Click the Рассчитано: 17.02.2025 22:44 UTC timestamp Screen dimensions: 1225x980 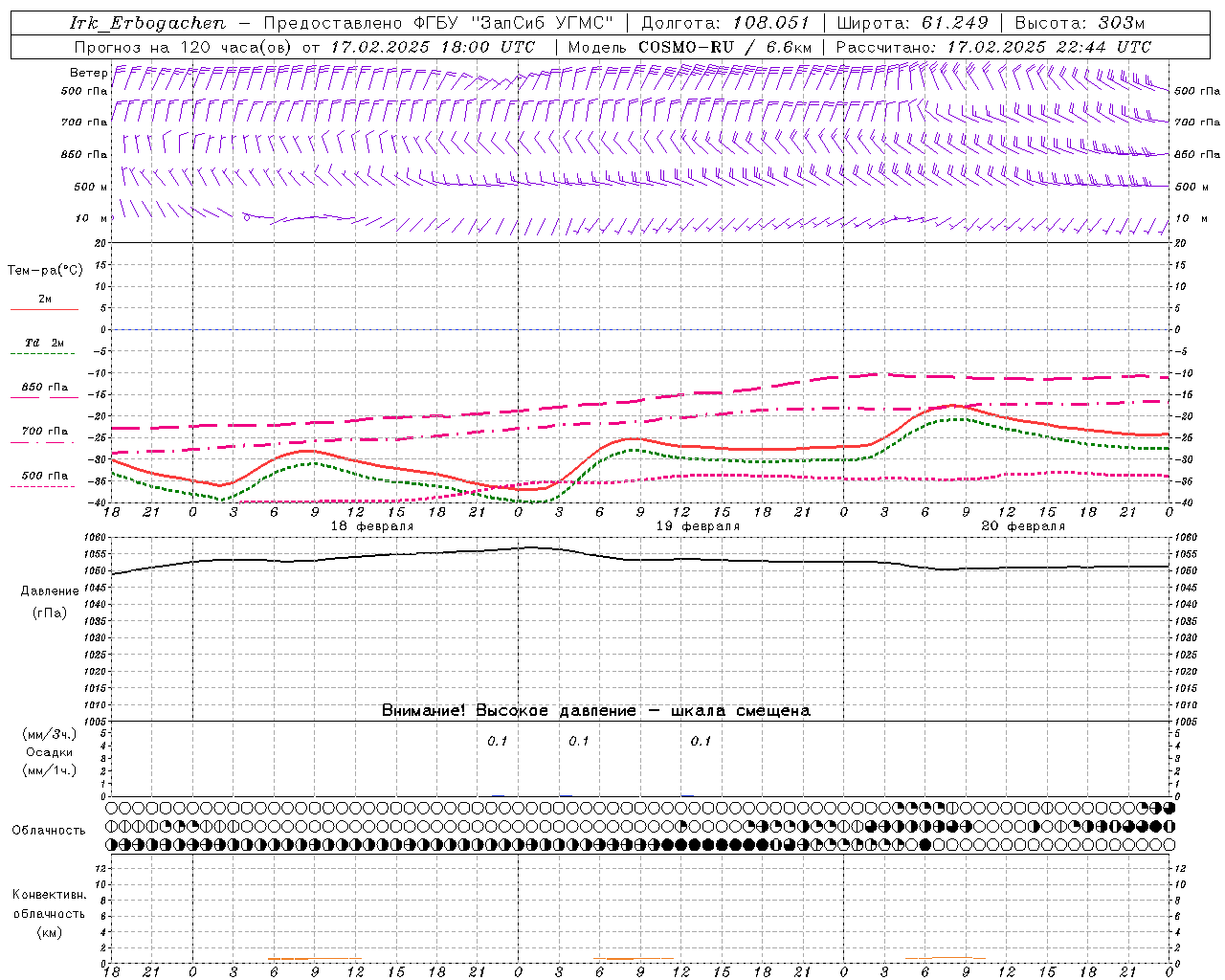(994, 47)
